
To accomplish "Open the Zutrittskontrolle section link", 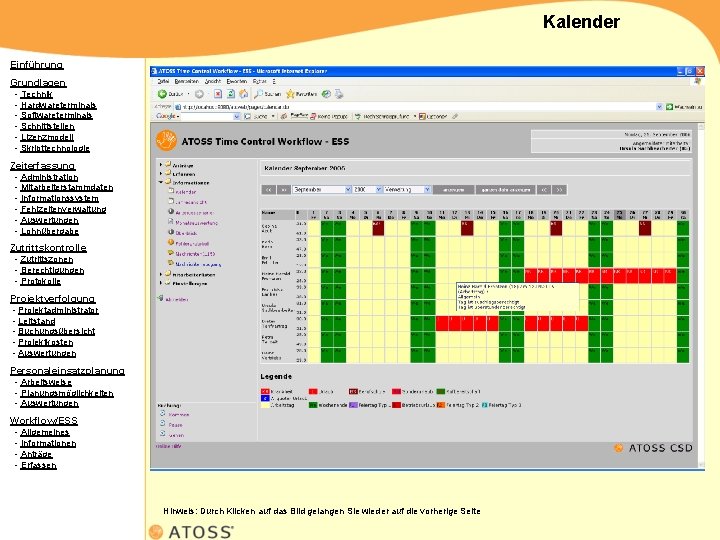I will (48, 248).
